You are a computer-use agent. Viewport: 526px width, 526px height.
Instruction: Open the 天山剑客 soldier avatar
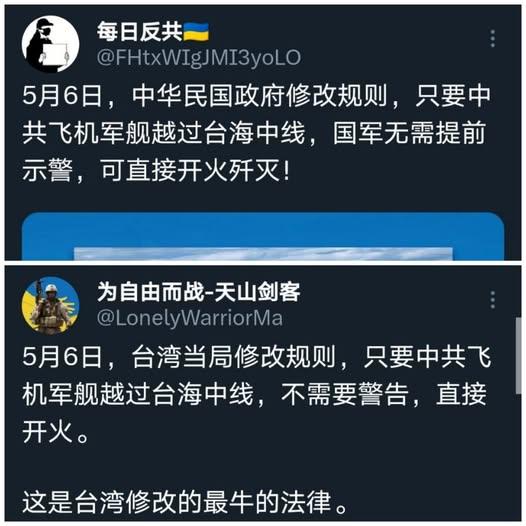pos(50,305)
